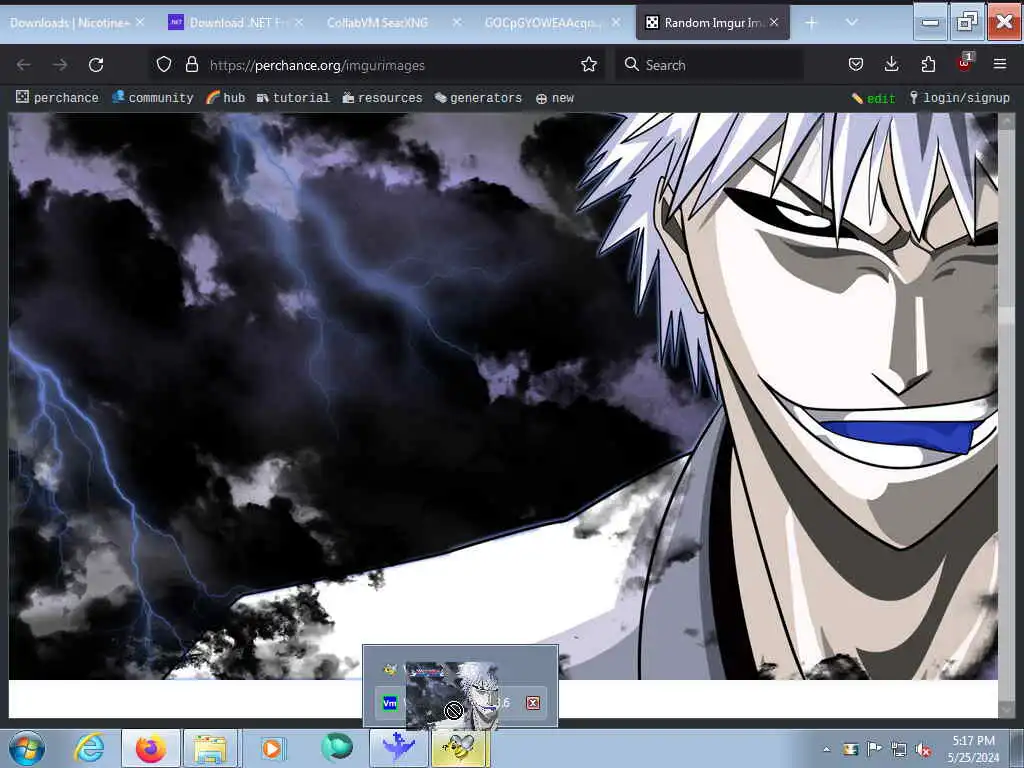Viewport: 1024px width, 768px height.
Task: Open the colorful tray icon beside the flag
Action: click(850, 750)
